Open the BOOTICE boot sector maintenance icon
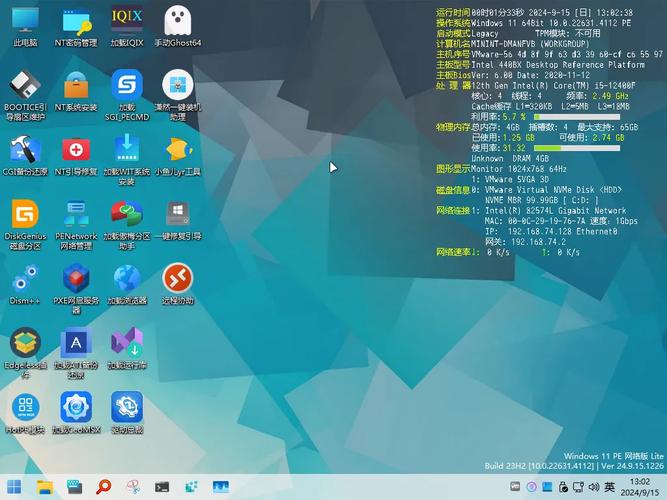The height and width of the screenshot is (500, 667). coord(25,85)
